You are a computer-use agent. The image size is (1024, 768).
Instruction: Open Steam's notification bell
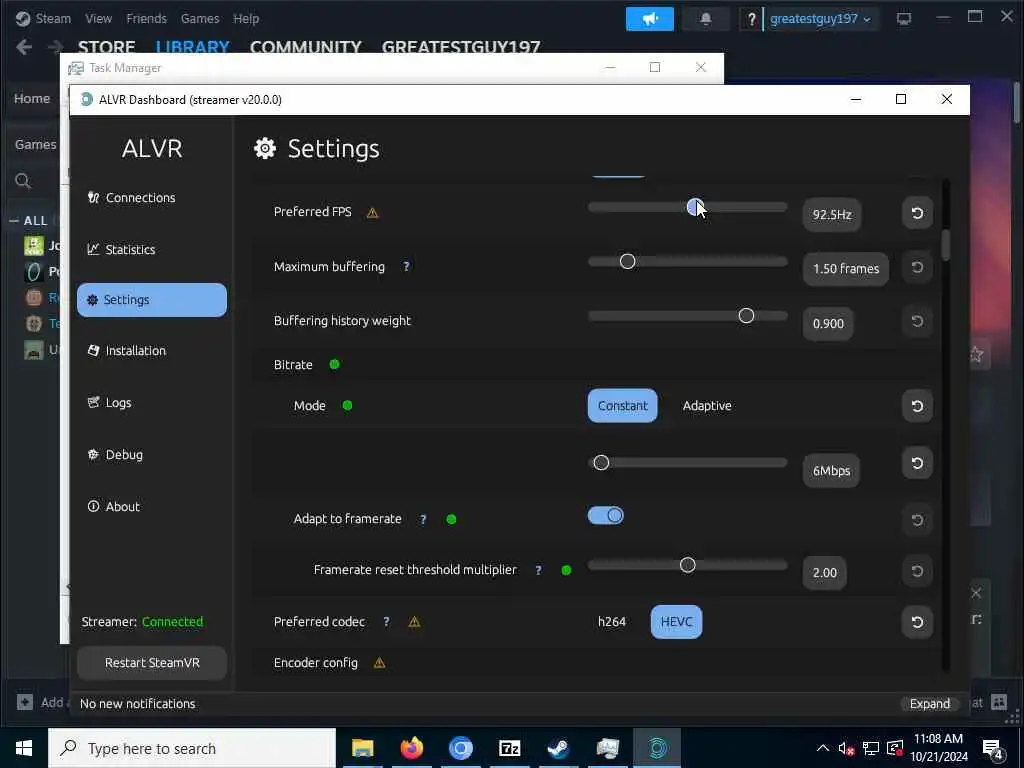(x=706, y=19)
